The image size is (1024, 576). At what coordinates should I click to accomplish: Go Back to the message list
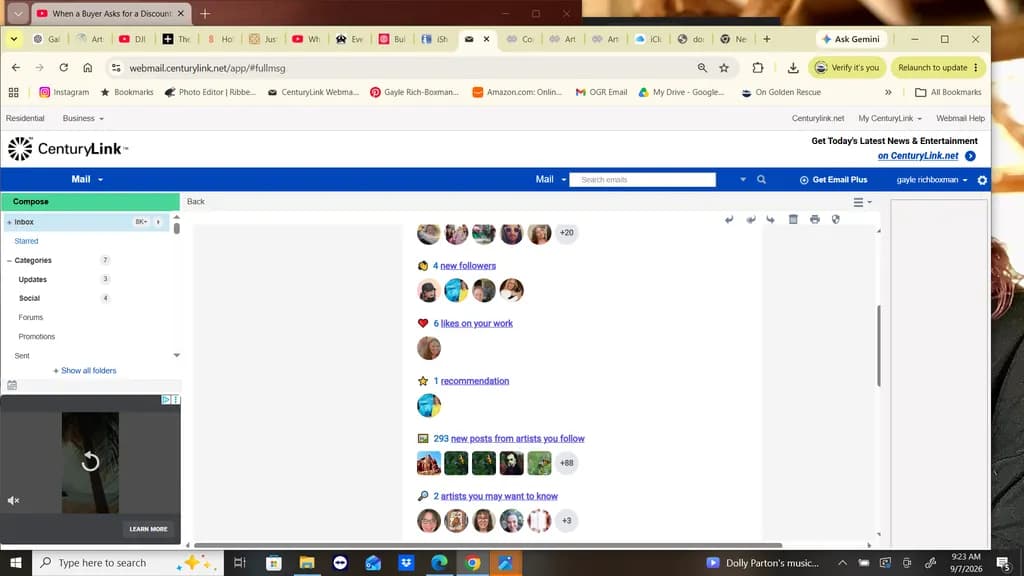[195, 202]
